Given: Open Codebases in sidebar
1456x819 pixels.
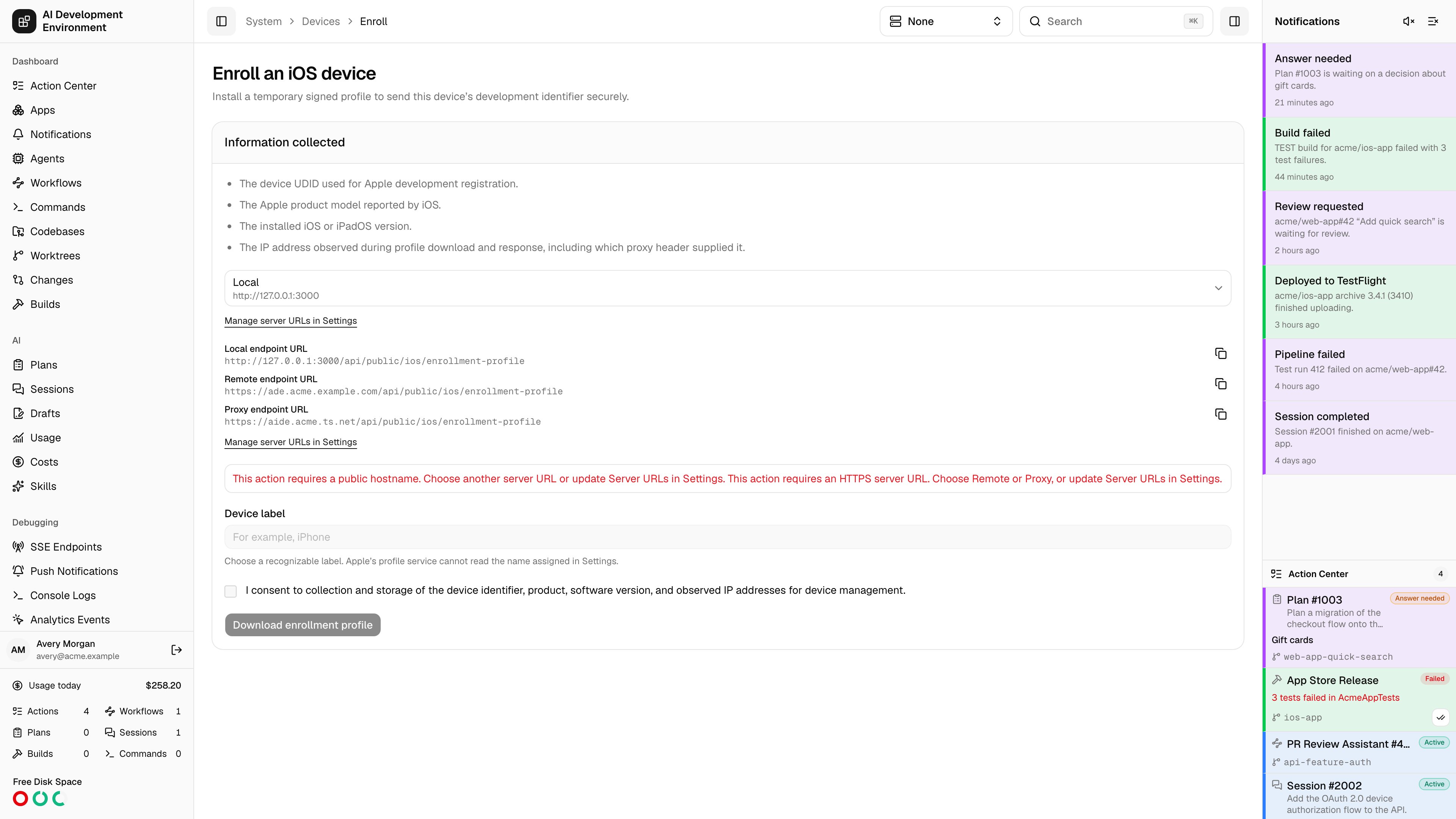Looking at the screenshot, I should (x=97, y=232).
